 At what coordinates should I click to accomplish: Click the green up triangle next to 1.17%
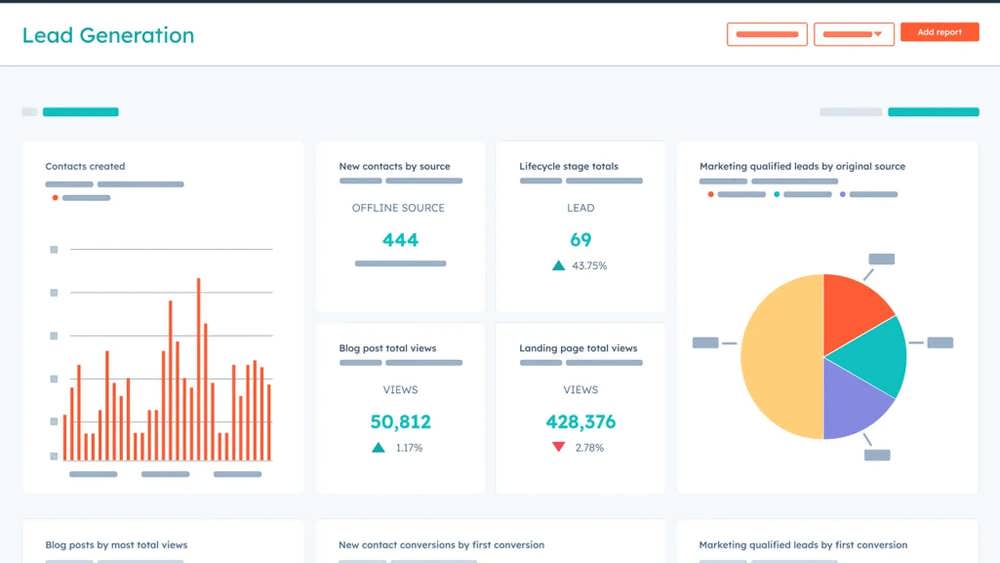click(x=378, y=448)
